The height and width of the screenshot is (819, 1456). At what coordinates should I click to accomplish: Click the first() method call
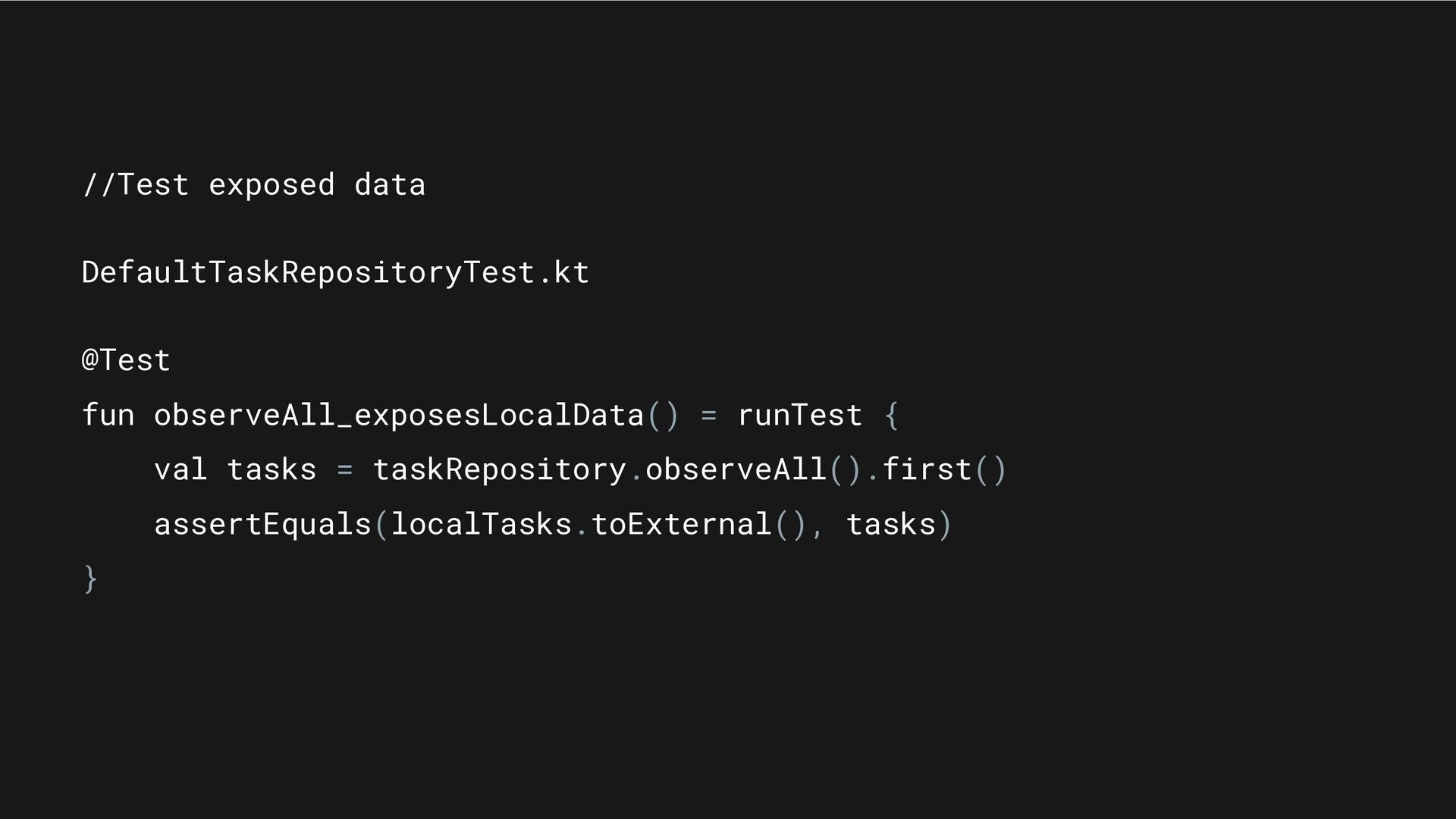tap(944, 469)
